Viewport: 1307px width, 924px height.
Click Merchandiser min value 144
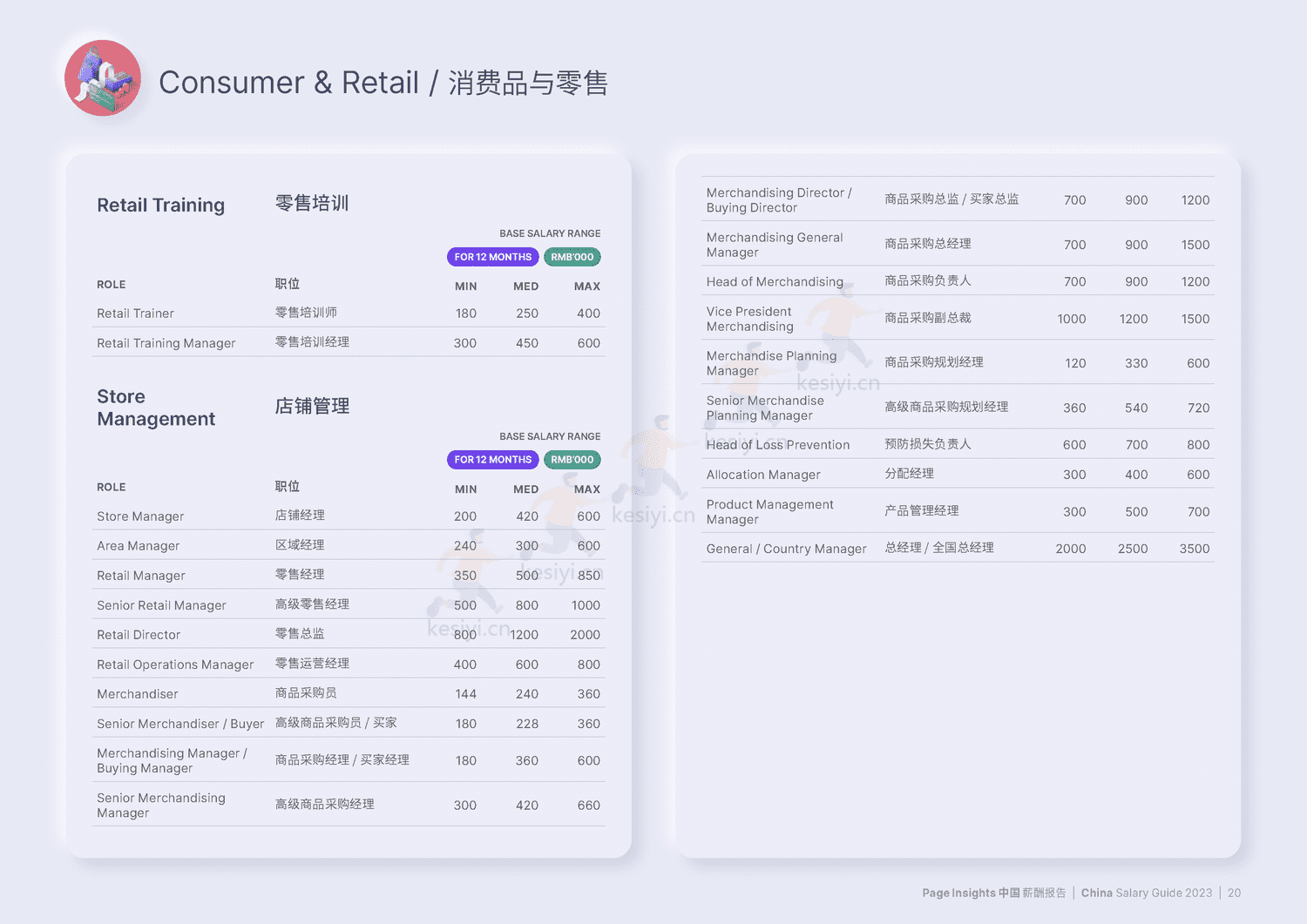(x=466, y=694)
